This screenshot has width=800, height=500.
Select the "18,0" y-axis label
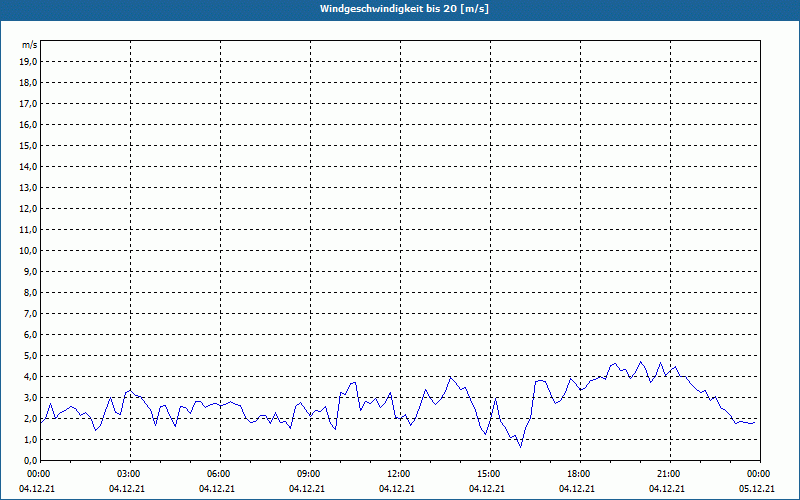(x=29, y=83)
